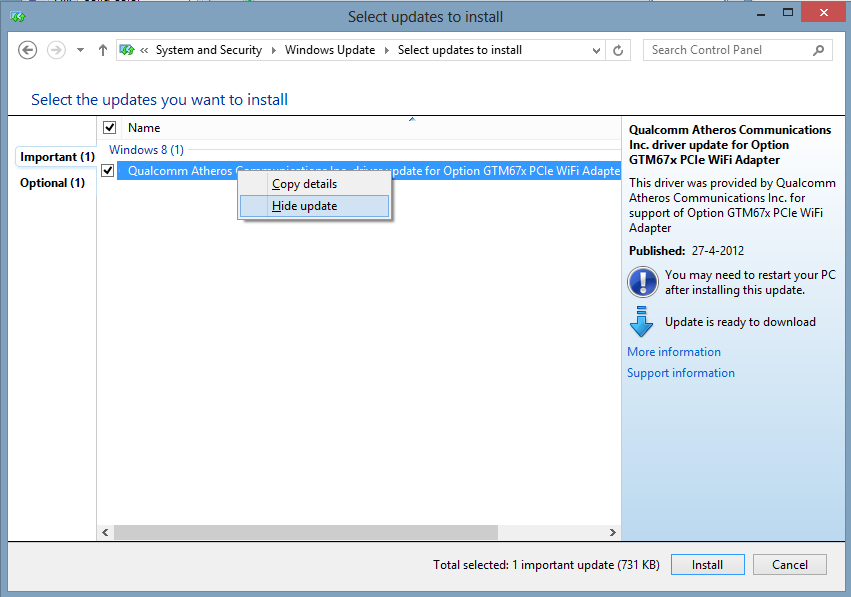Go up one level with up arrow
Screen dimensions: 851x597
coord(103,50)
